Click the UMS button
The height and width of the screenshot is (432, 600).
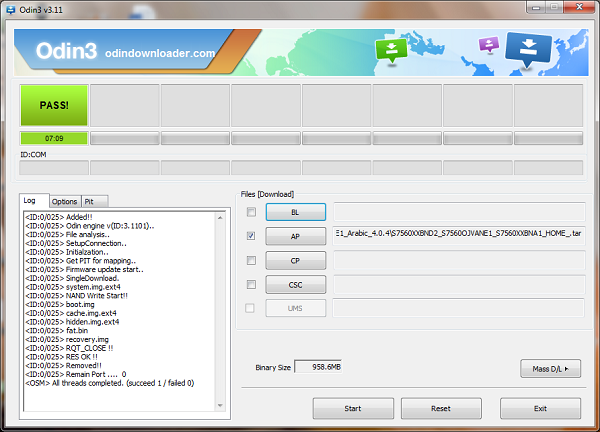(296, 308)
